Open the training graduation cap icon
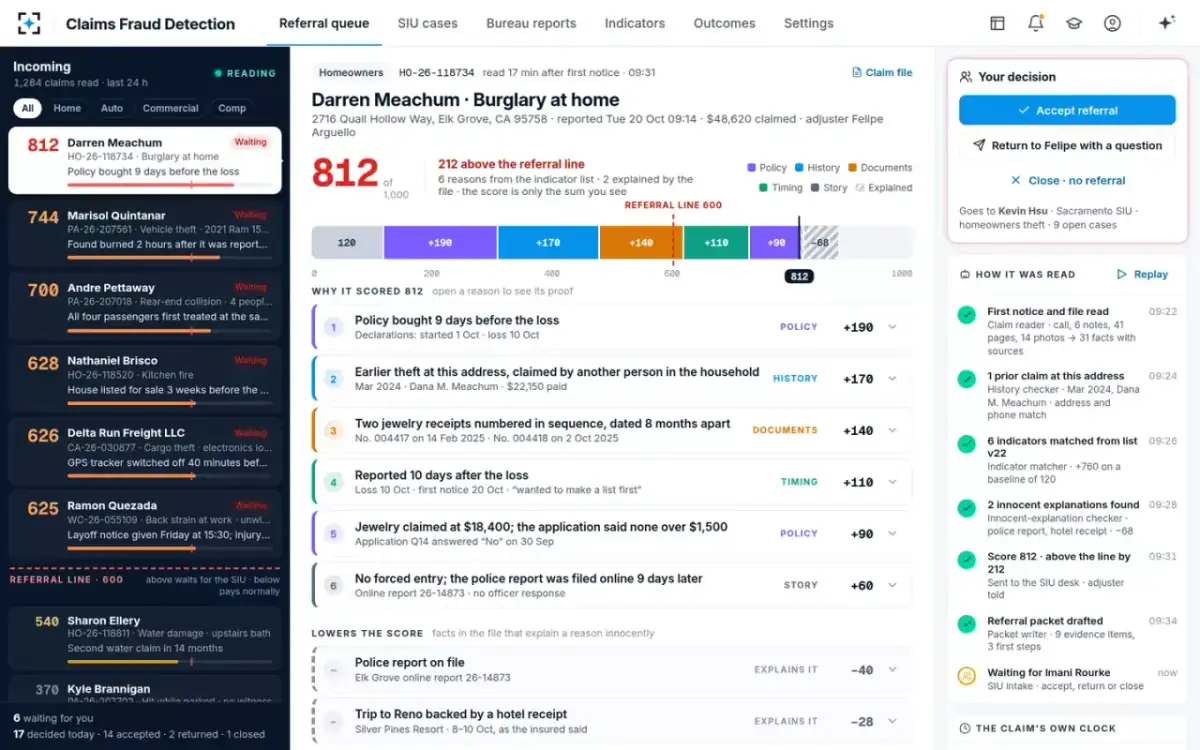The width and height of the screenshot is (1200, 750). [x=1074, y=23]
